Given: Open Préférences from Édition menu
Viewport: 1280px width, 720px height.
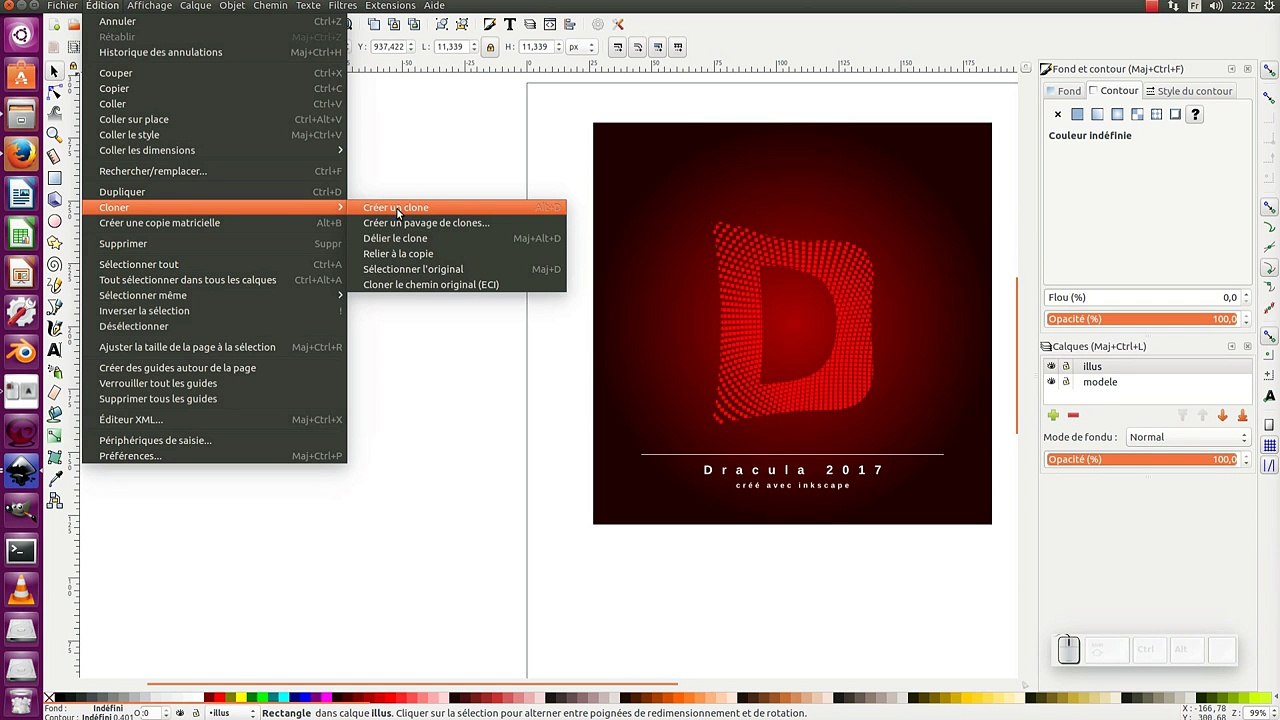Looking at the screenshot, I should pyautogui.click(x=215, y=456).
